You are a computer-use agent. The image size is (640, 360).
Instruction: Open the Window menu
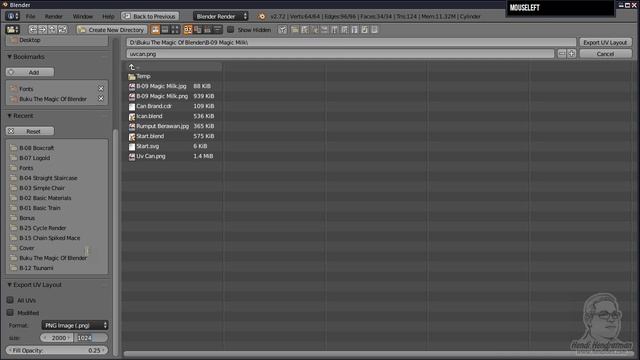[x=83, y=16]
